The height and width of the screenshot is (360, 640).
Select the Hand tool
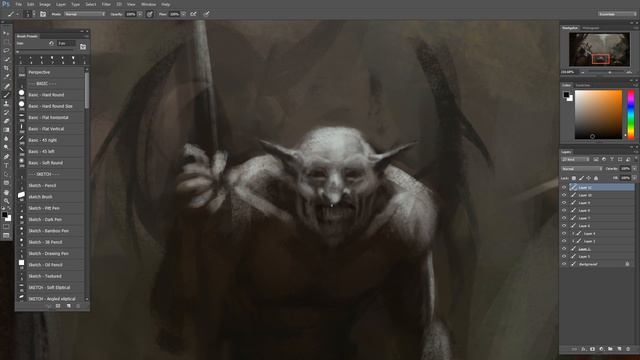pos(6,192)
